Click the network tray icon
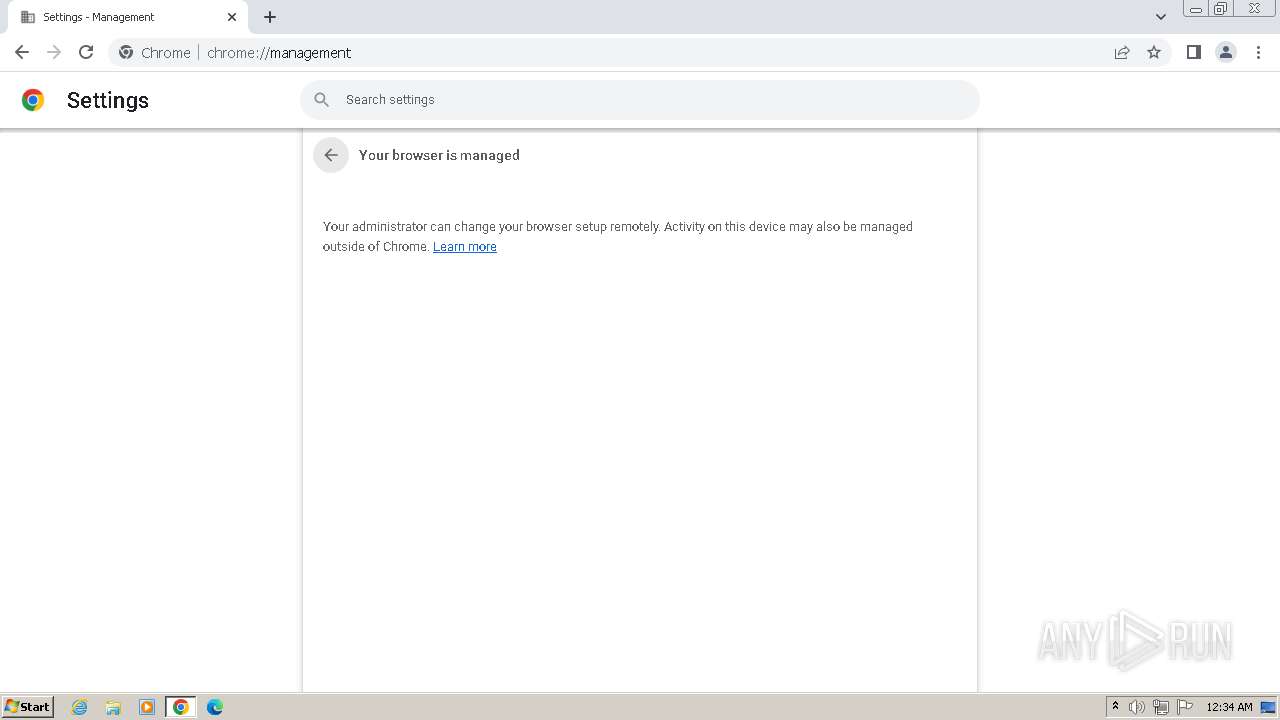1280x720 pixels. (1161, 707)
